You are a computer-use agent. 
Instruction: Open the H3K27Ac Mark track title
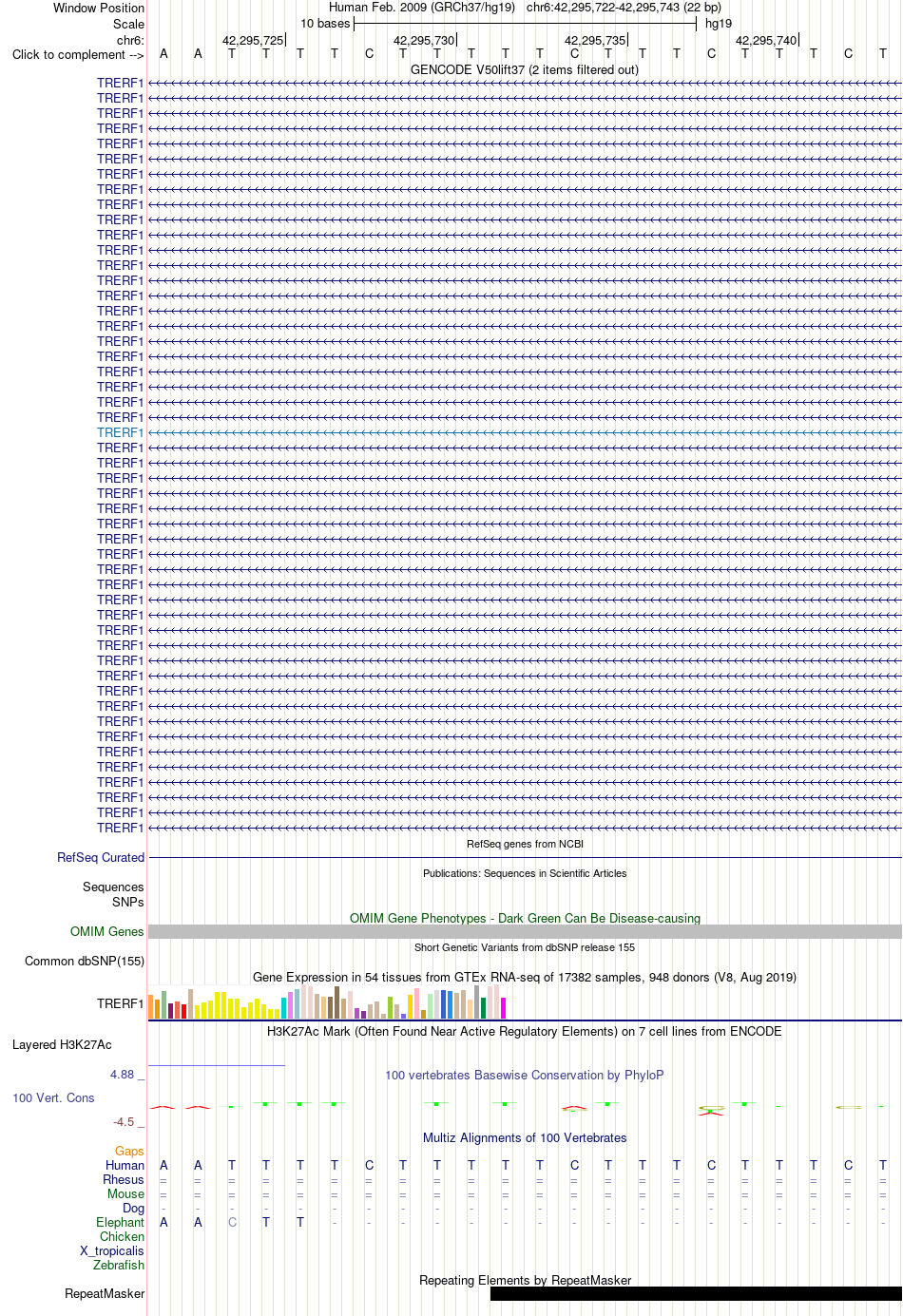[x=525, y=1031]
